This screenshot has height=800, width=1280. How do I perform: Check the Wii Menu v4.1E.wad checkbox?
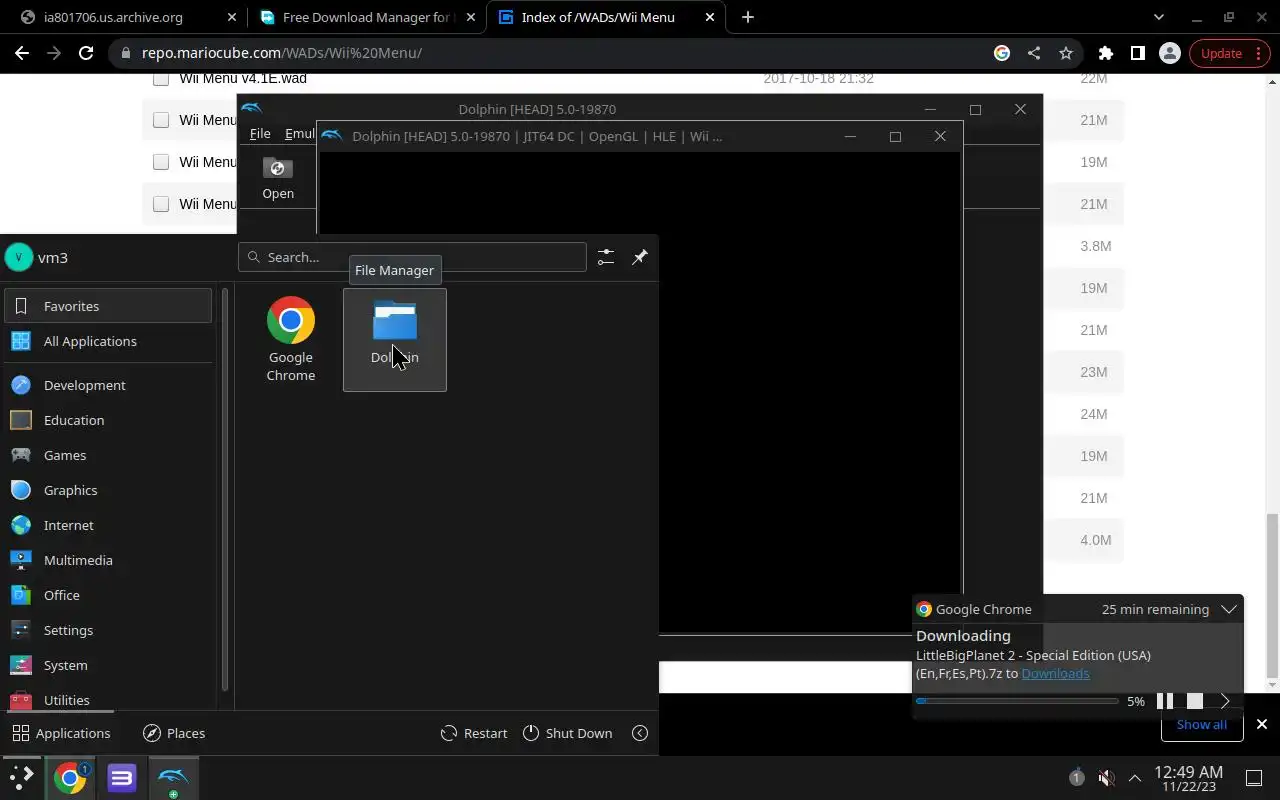pyautogui.click(x=161, y=79)
